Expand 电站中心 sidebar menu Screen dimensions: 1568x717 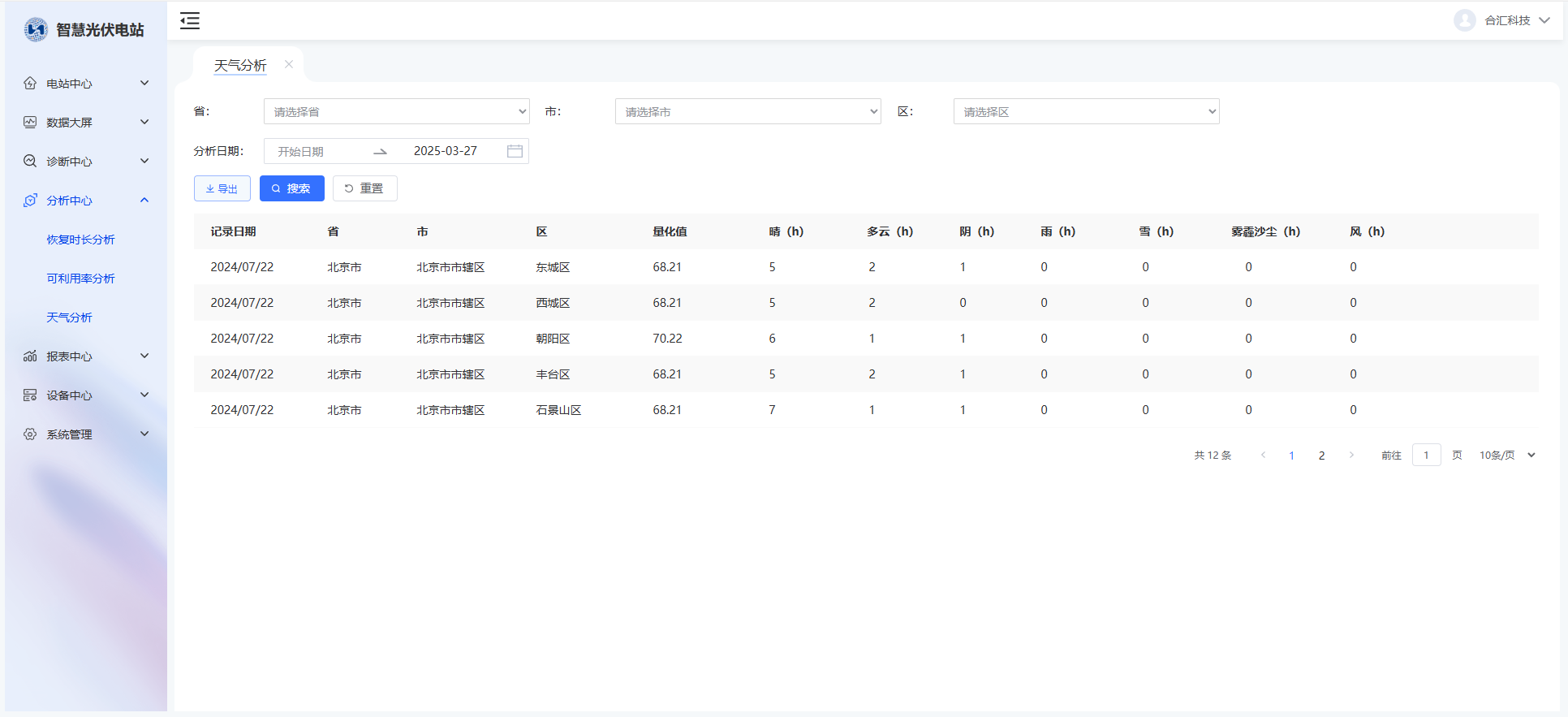86,84
